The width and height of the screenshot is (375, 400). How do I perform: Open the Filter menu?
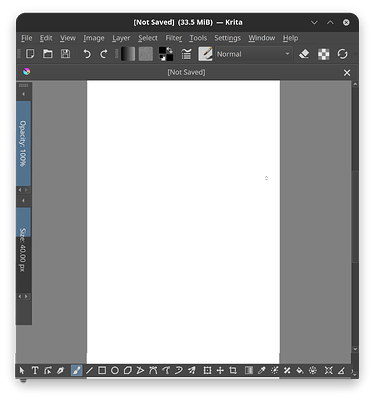pos(174,38)
